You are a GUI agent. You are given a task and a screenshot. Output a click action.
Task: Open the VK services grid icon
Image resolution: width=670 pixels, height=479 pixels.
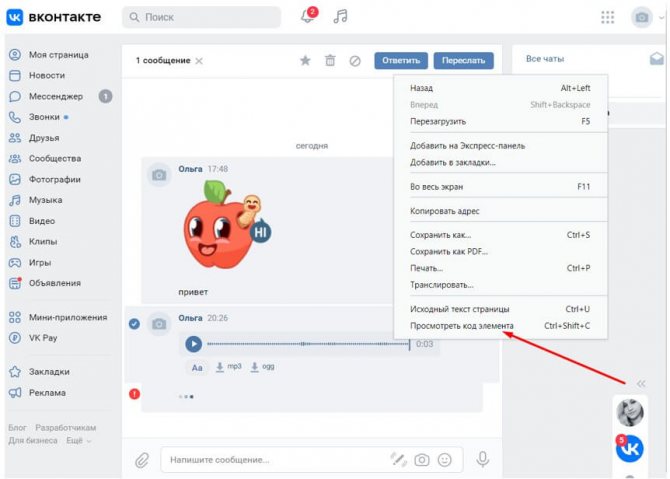tap(607, 17)
